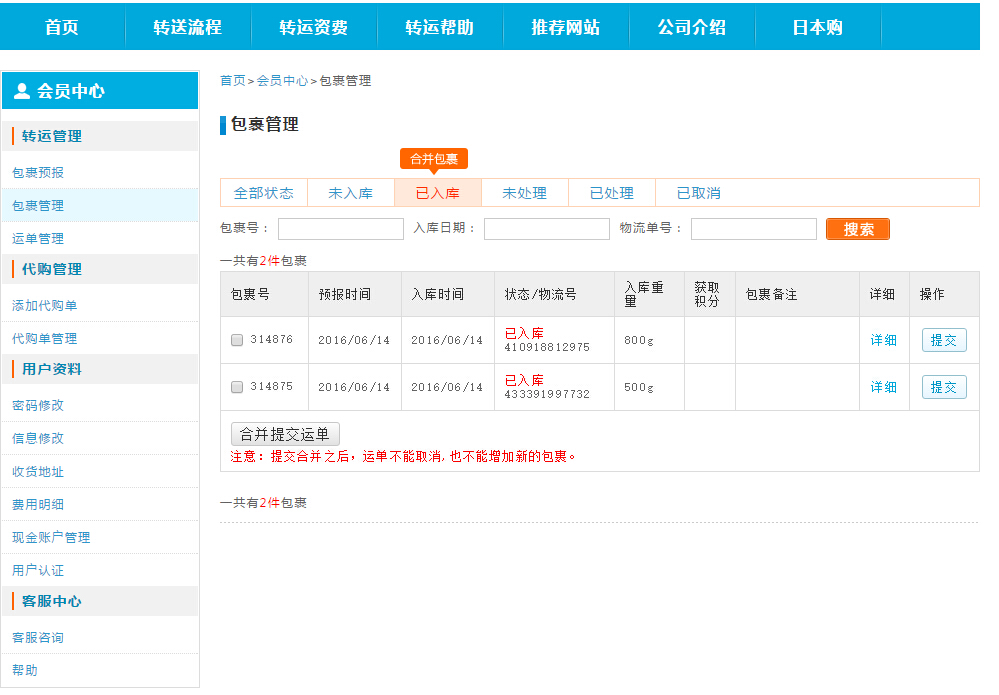This screenshot has height=695, width=999.
Task: Open the 首页 navigation menu
Action: coord(62,27)
